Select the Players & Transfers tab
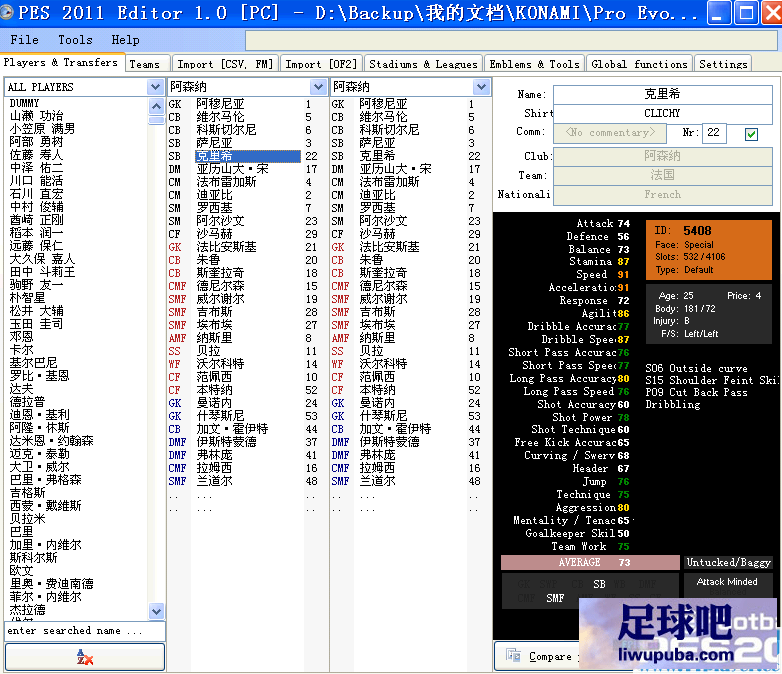This screenshot has width=782, height=674. coord(61,62)
